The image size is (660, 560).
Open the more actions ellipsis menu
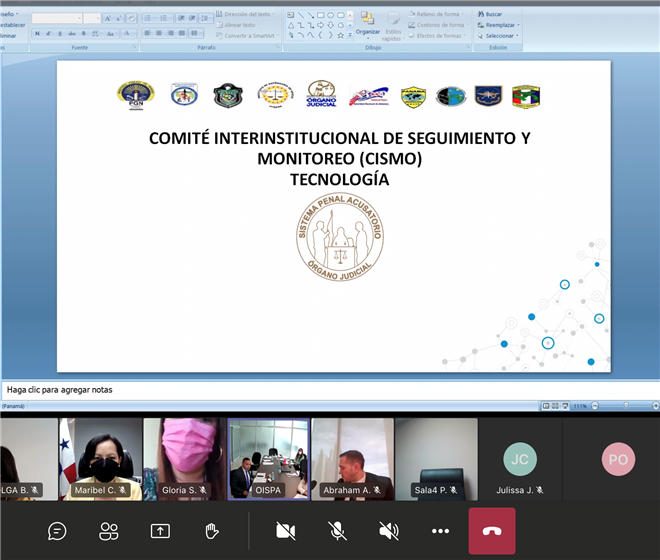click(440, 531)
